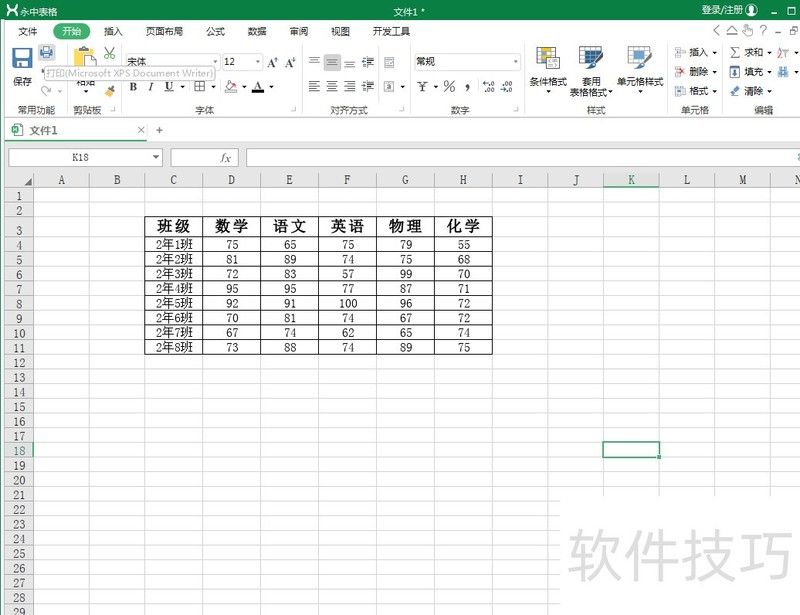Click the Print icon in the ribbon
This screenshot has height=615, width=800.
(x=46, y=52)
